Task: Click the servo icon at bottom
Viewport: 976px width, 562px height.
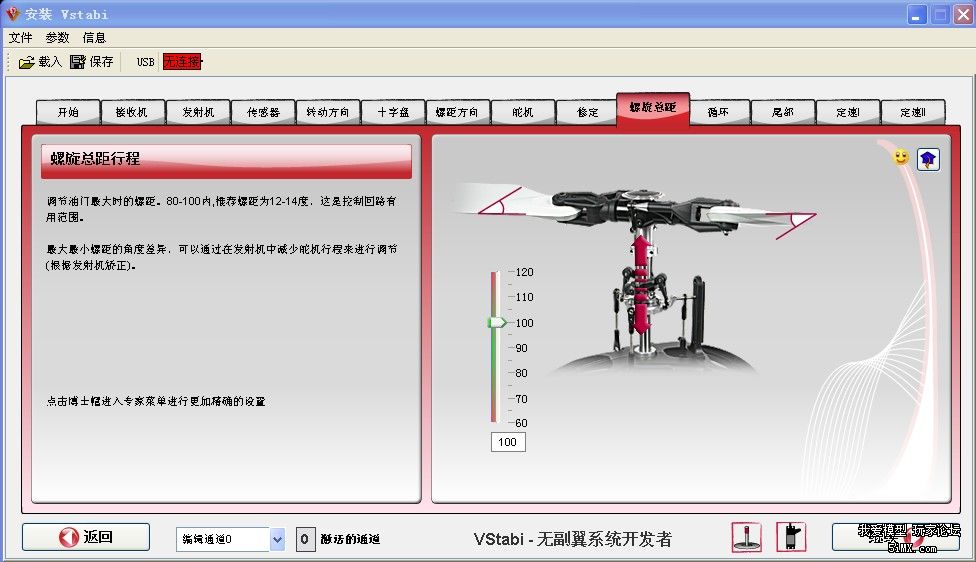Action: click(x=792, y=536)
